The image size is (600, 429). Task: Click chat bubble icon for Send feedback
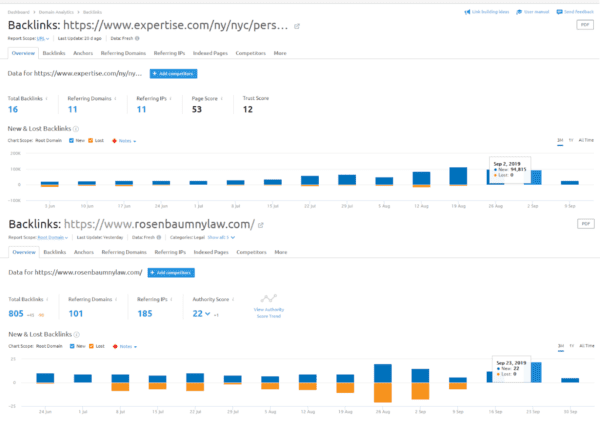coord(559,12)
